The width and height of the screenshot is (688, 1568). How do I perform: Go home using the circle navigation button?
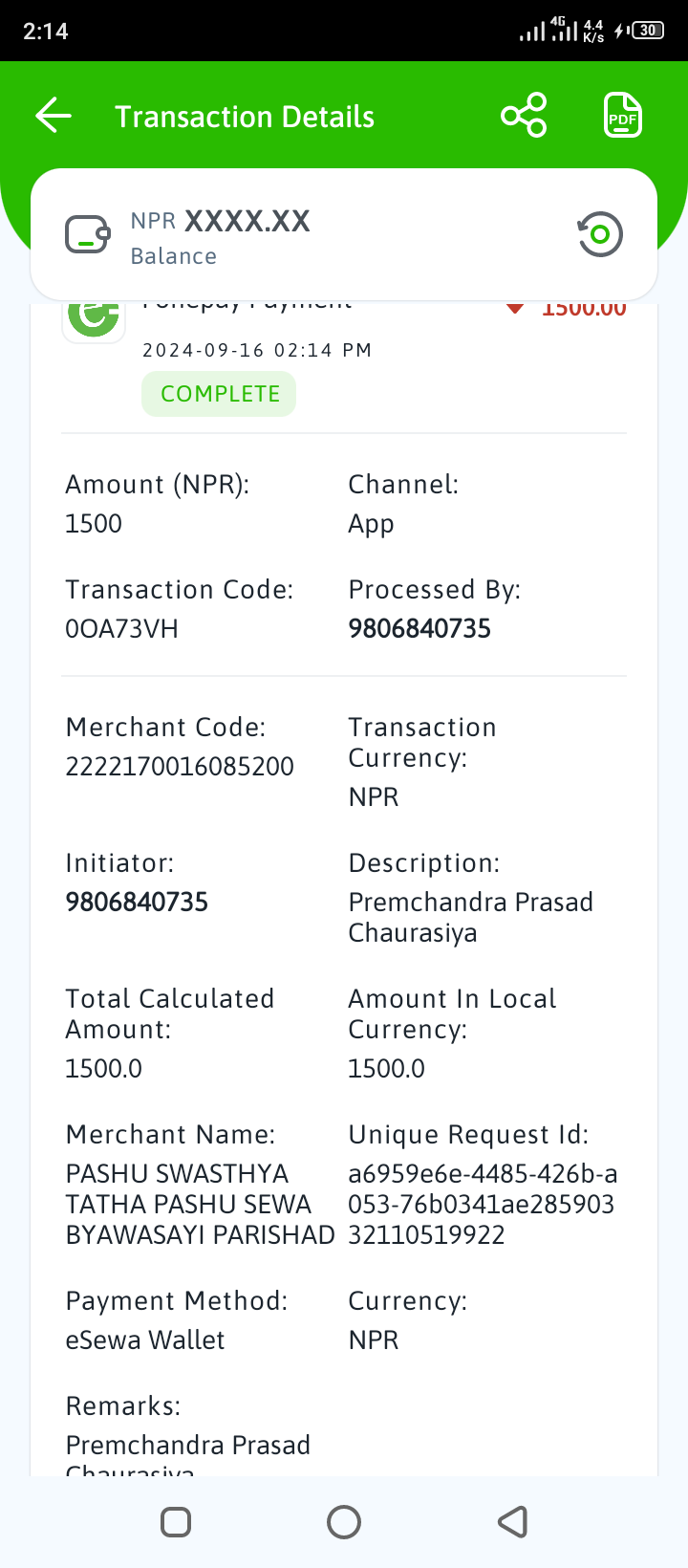(344, 1522)
